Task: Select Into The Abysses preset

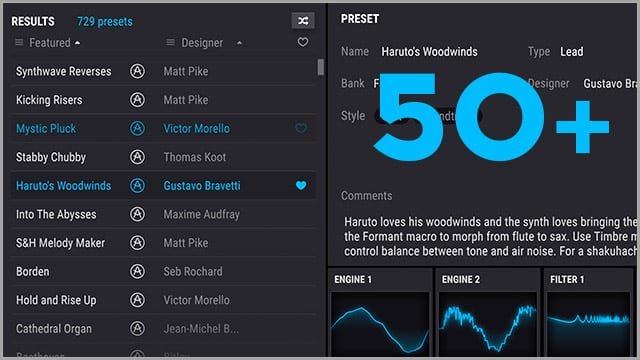Action: pos(163,214)
